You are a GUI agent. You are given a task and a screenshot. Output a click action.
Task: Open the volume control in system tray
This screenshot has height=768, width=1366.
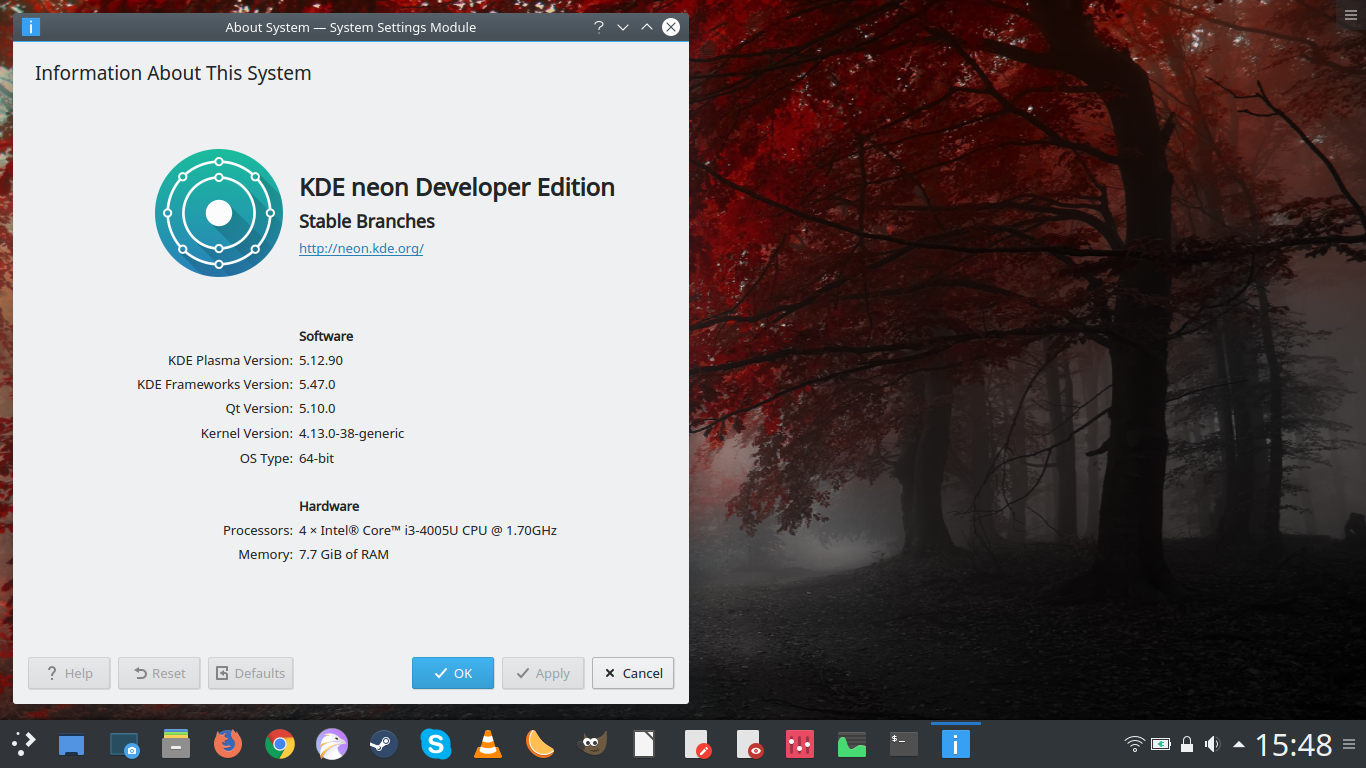click(x=1213, y=744)
